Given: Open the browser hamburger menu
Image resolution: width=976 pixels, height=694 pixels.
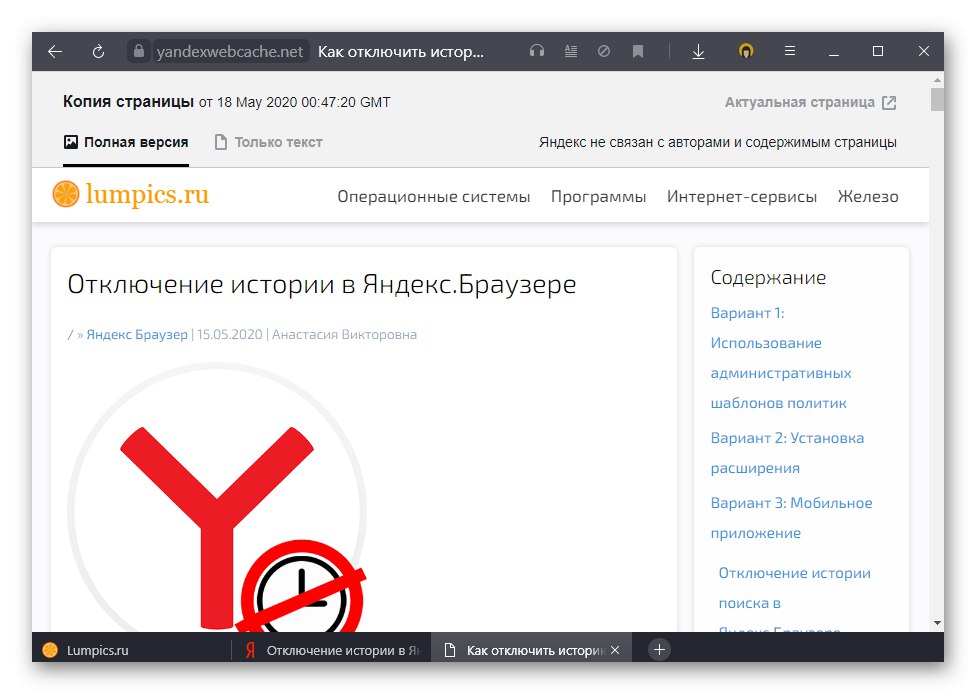Looking at the screenshot, I should [789, 51].
